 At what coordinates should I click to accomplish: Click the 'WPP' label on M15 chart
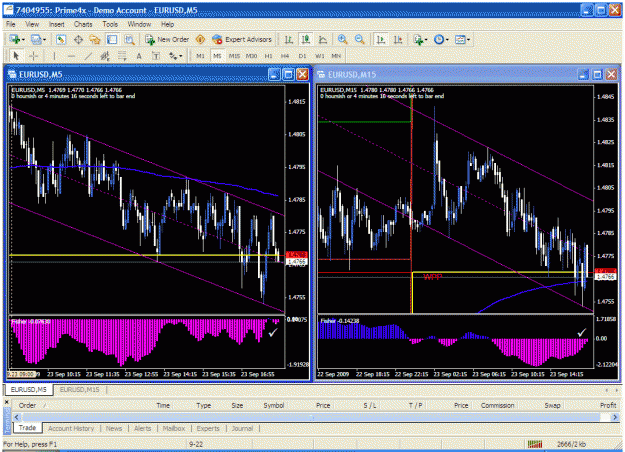(x=432, y=277)
